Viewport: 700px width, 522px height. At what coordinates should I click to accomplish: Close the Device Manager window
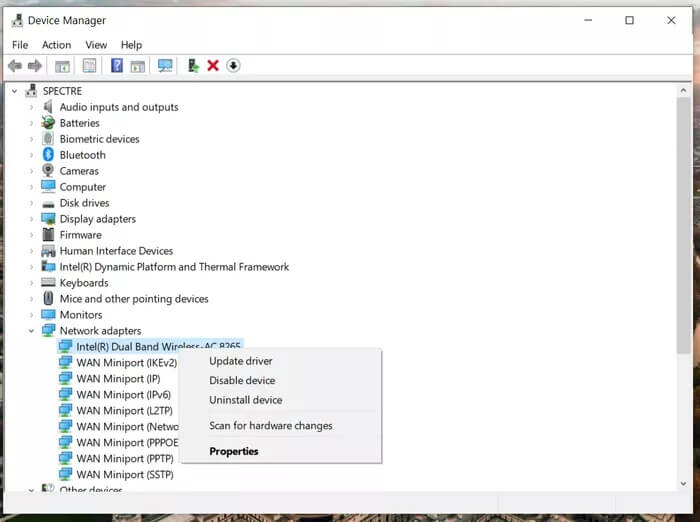[671, 21]
